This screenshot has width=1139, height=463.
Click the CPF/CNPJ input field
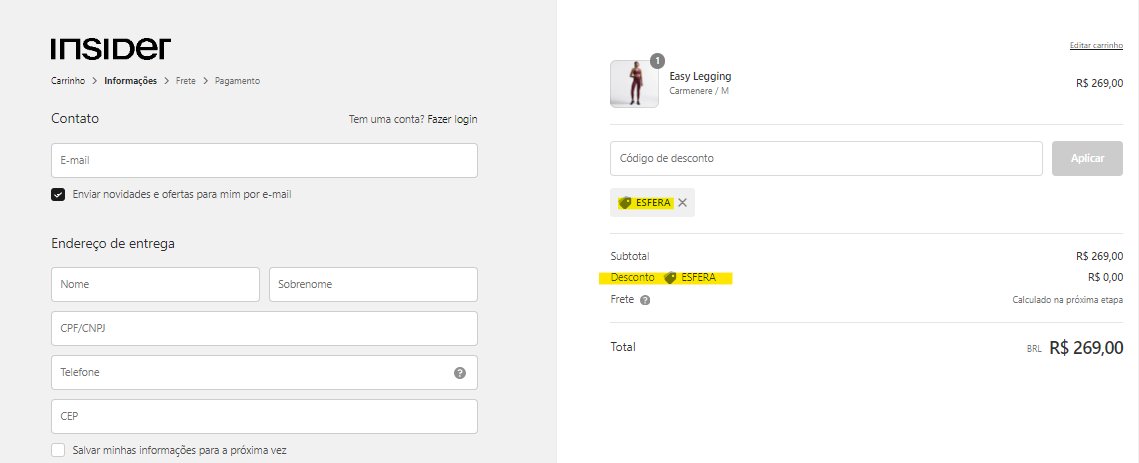[264, 329]
